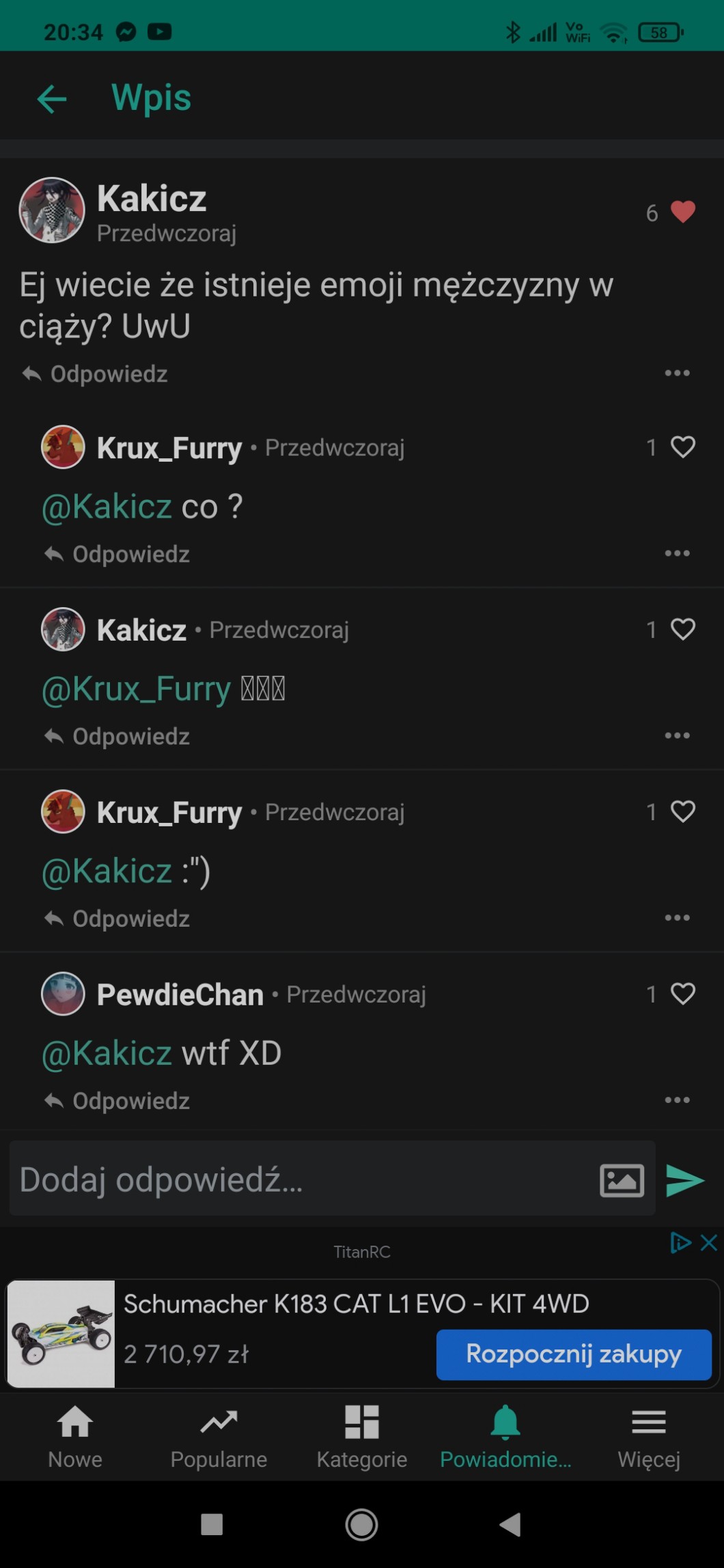The width and height of the screenshot is (724, 1568).
Task: Attach an image to the reply
Action: [x=622, y=1180]
